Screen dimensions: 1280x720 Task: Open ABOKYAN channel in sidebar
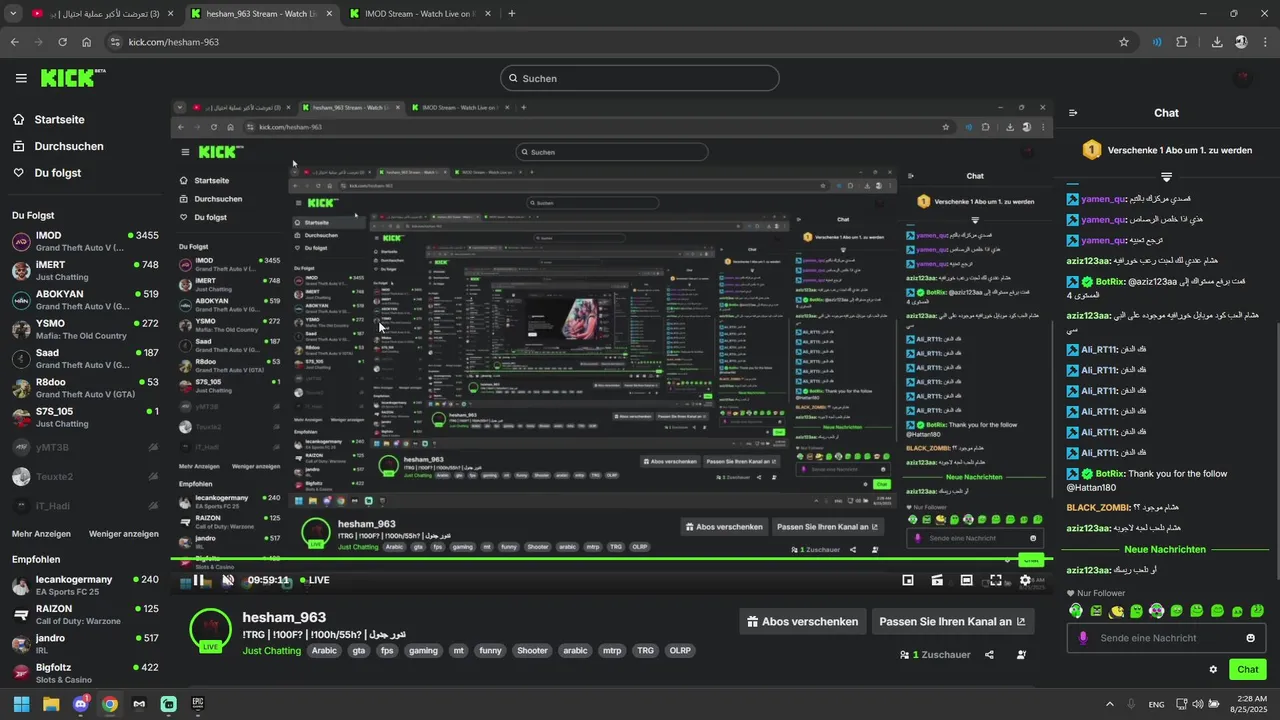tap(85, 300)
